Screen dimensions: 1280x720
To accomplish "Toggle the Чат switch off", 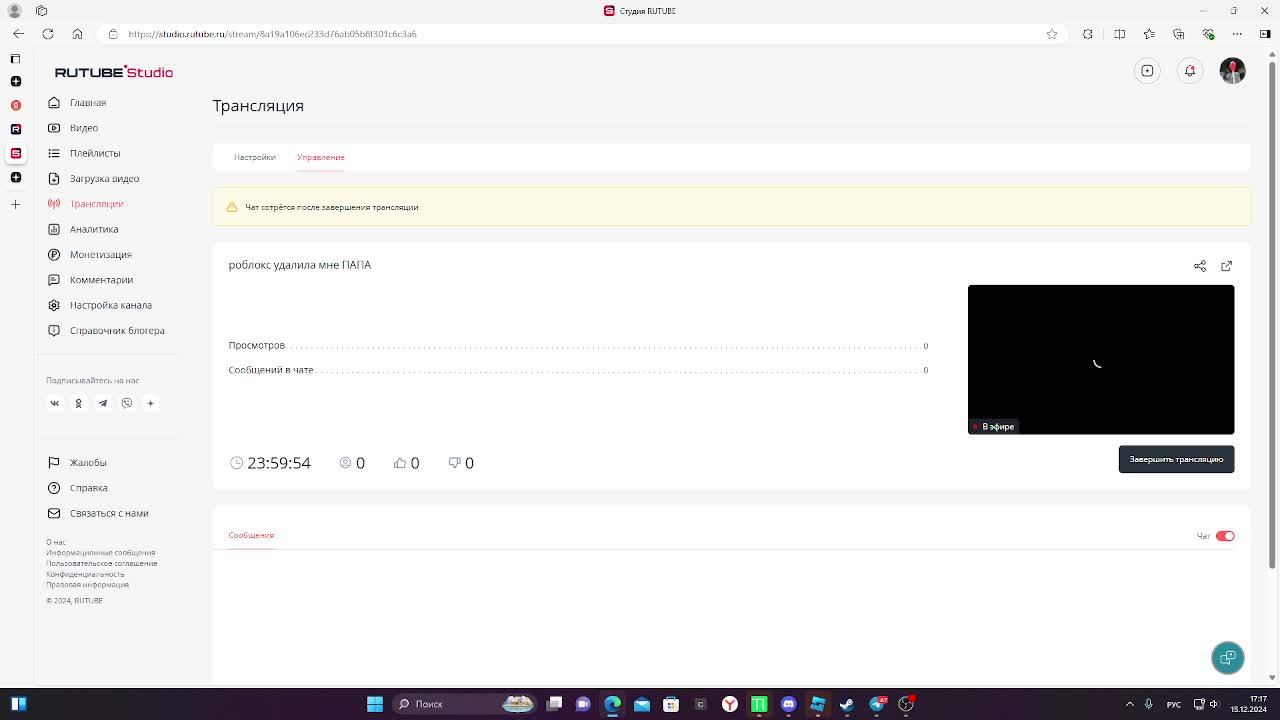I will (1225, 536).
